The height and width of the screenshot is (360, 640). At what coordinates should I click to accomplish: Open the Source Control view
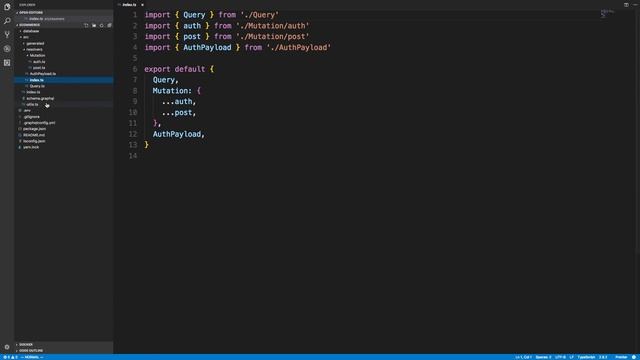click(x=7, y=35)
